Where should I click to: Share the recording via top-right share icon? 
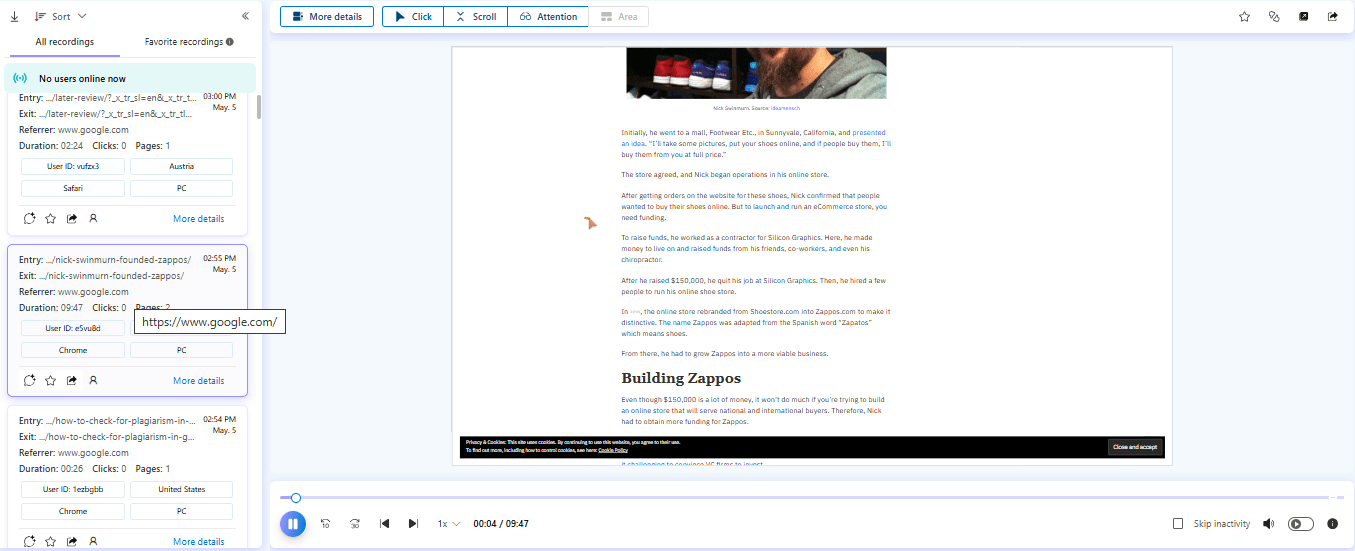click(x=1333, y=17)
